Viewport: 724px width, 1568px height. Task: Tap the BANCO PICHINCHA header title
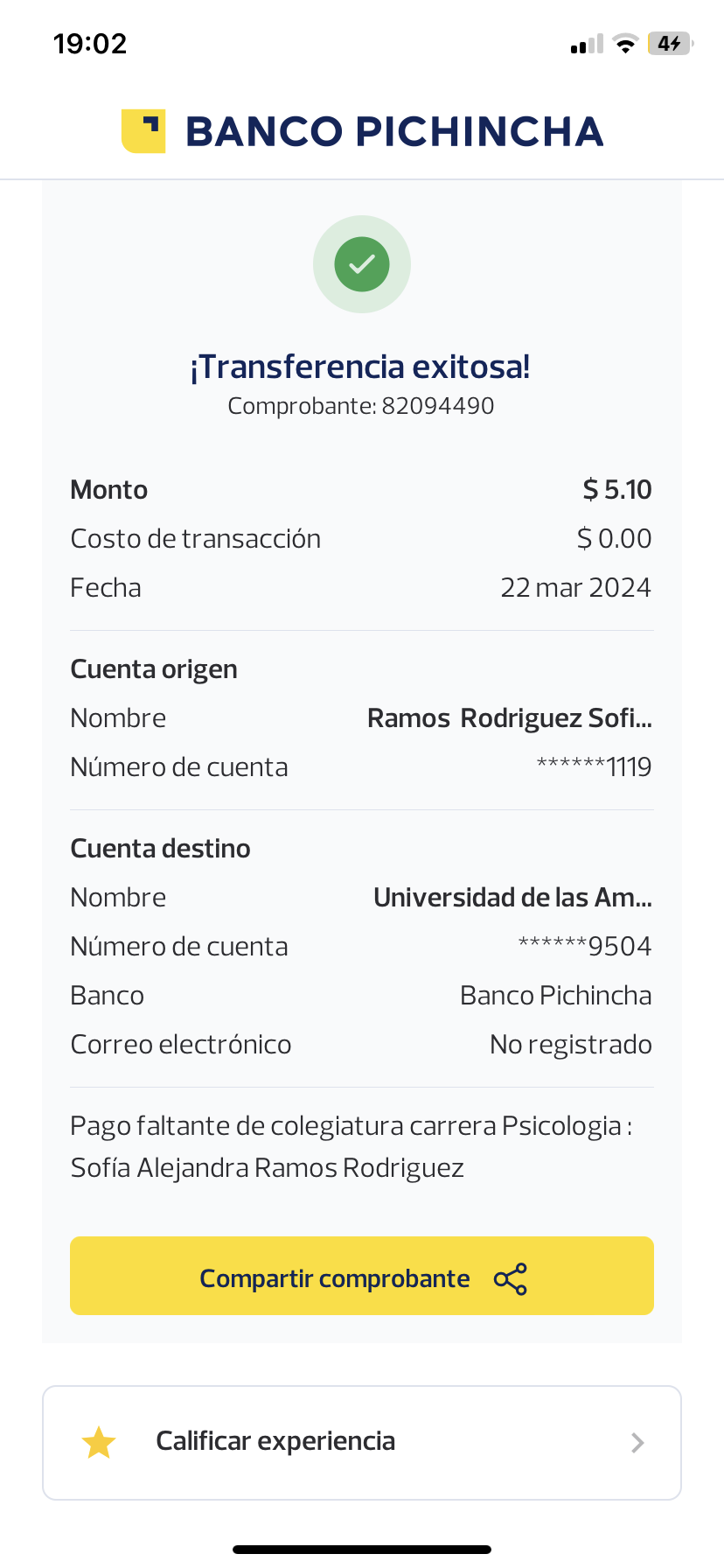(394, 131)
